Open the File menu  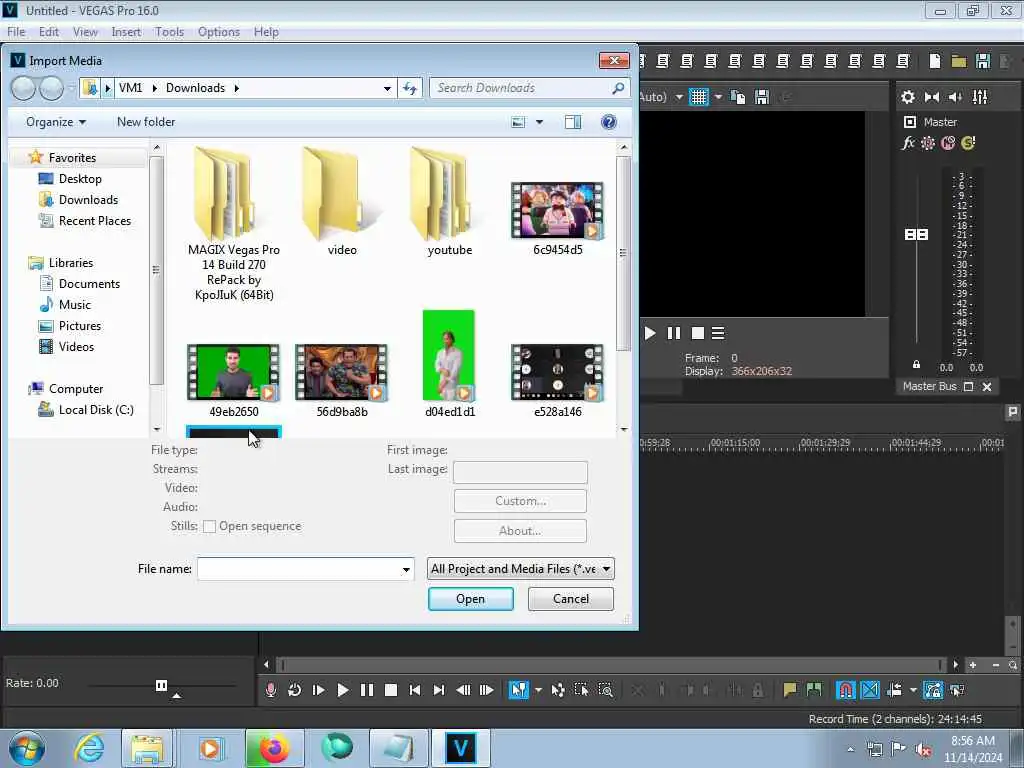tap(16, 32)
